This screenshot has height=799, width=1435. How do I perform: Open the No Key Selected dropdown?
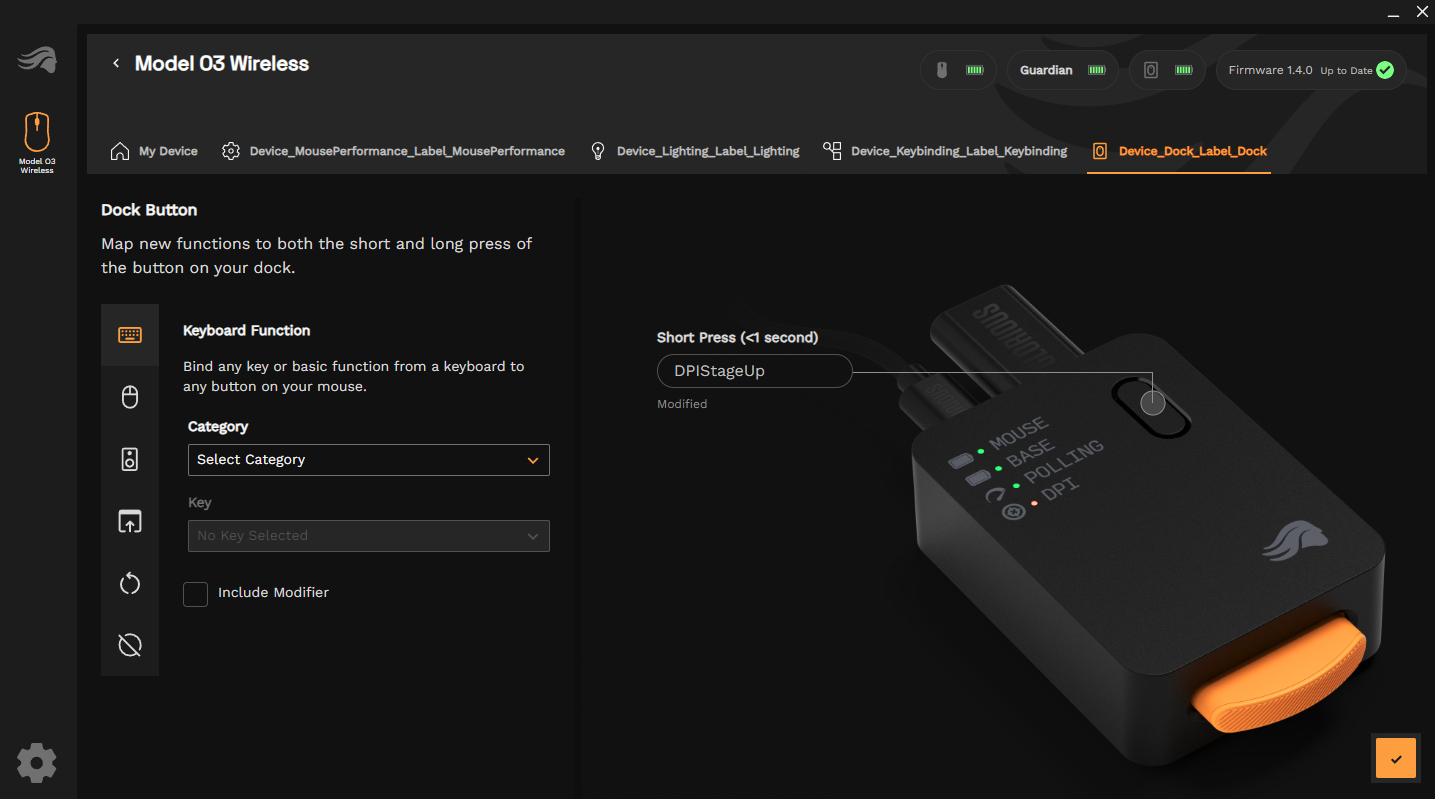click(x=368, y=536)
